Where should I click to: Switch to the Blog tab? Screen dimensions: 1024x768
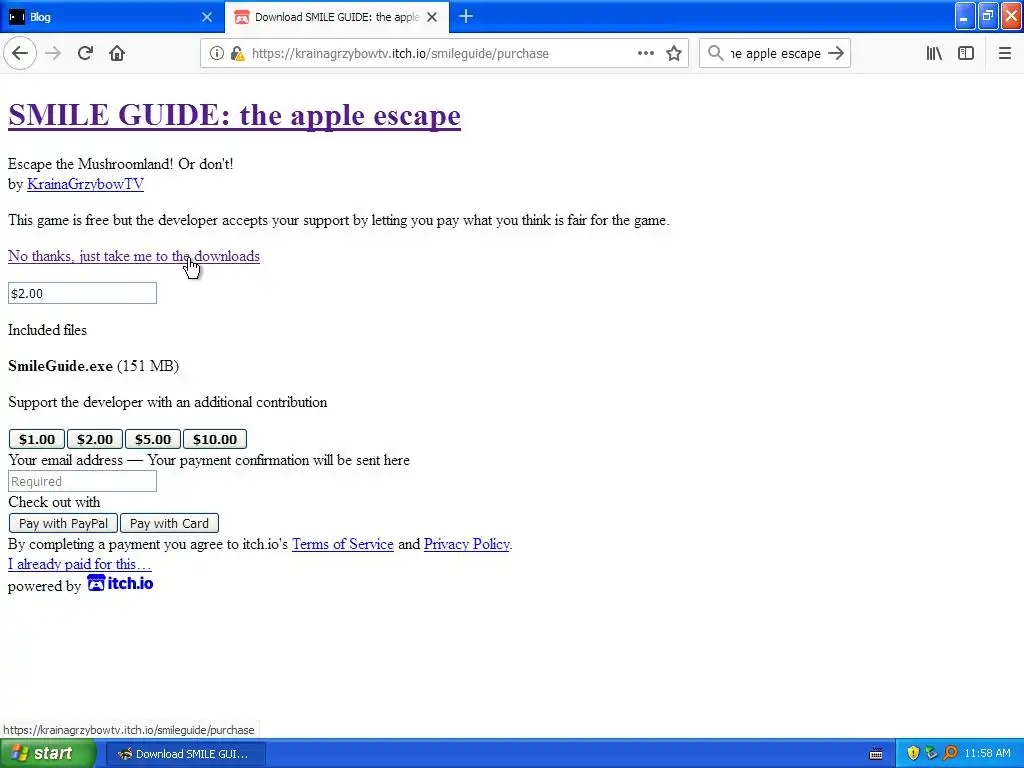pos(112,17)
